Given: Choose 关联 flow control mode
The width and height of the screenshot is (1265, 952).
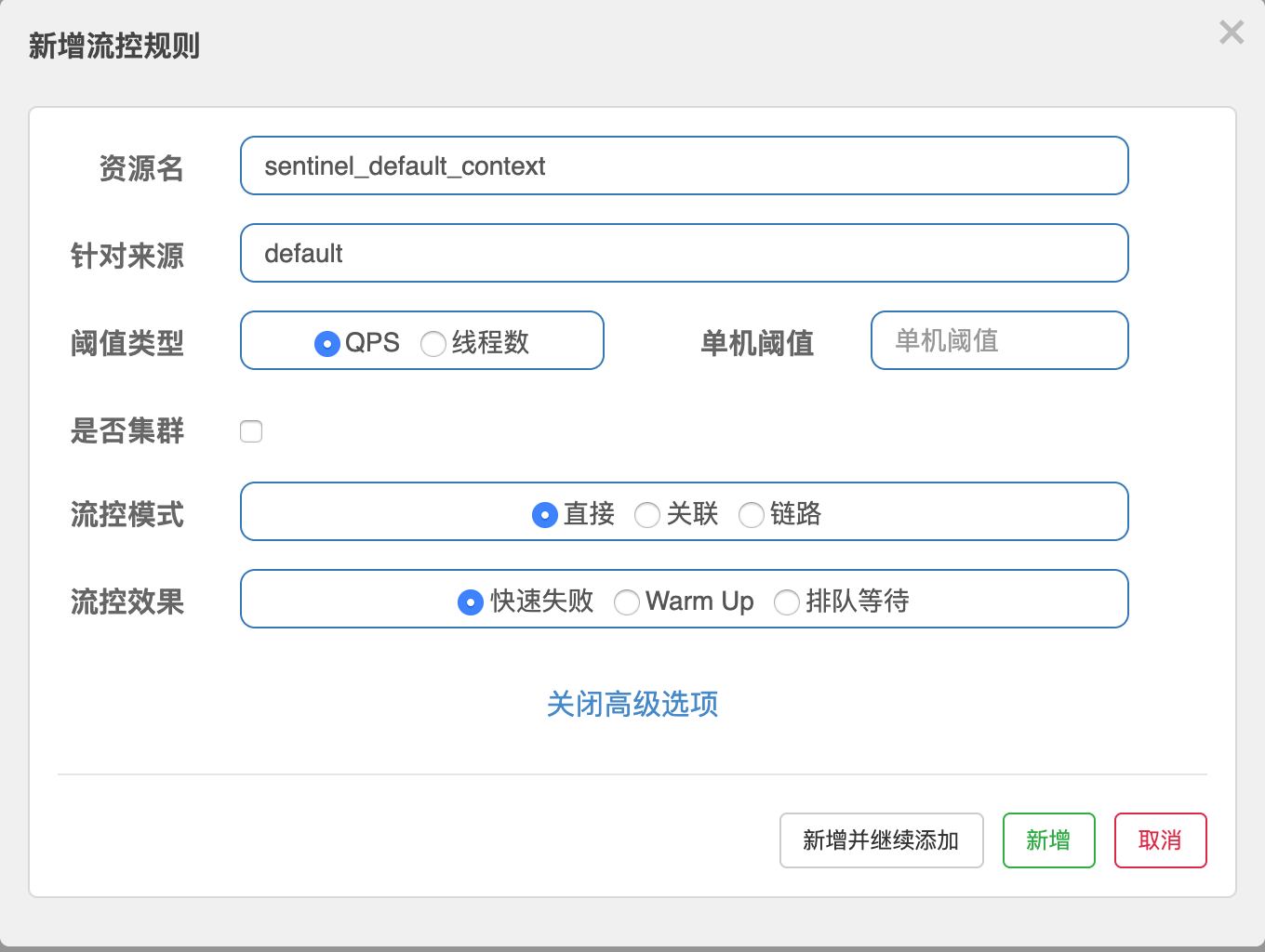Looking at the screenshot, I should [x=647, y=514].
